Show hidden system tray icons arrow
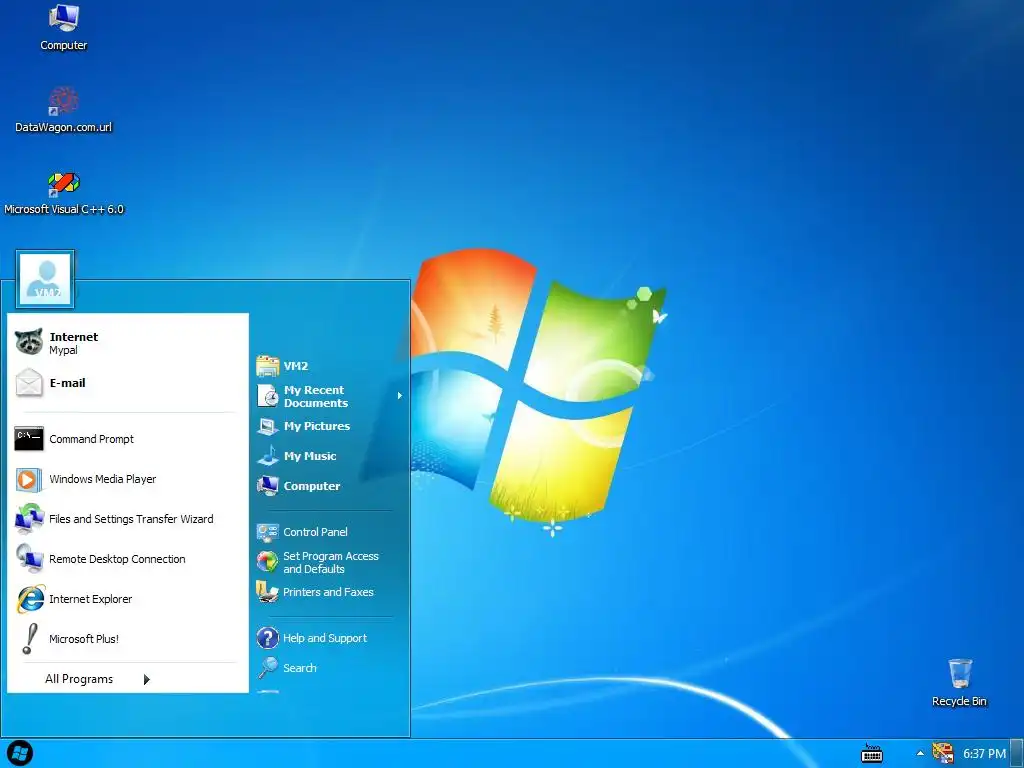1024x768 pixels. tap(920, 754)
